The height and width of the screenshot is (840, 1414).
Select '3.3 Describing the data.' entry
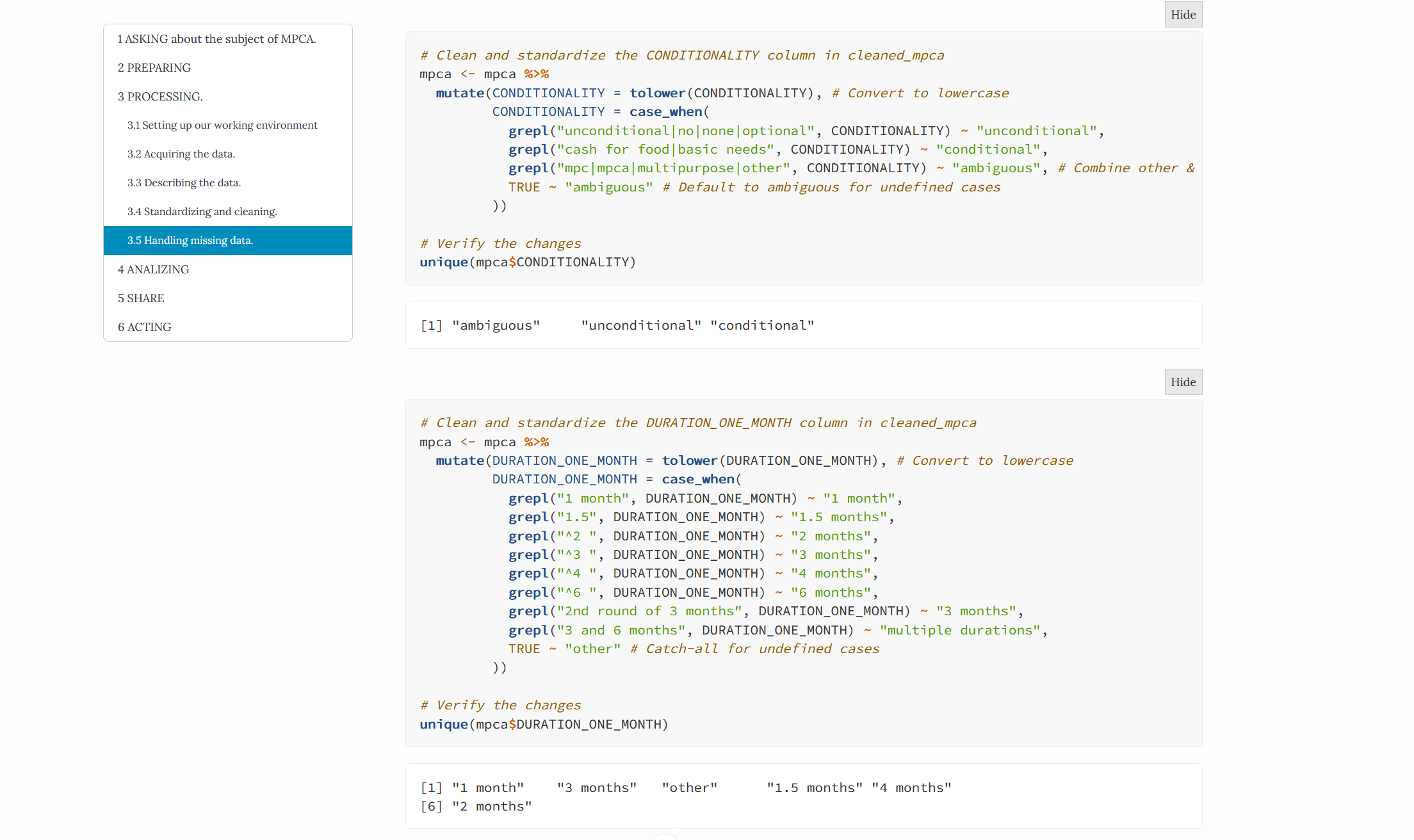click(227, 183)
